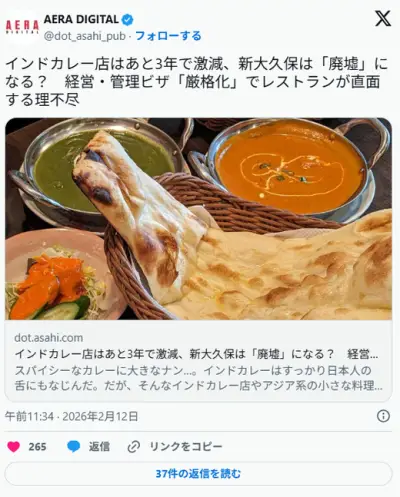This screenshot has height=497, width=400.
Task: Open the AERA DIGITAL profile avatar
Action: tap(22, 27)
